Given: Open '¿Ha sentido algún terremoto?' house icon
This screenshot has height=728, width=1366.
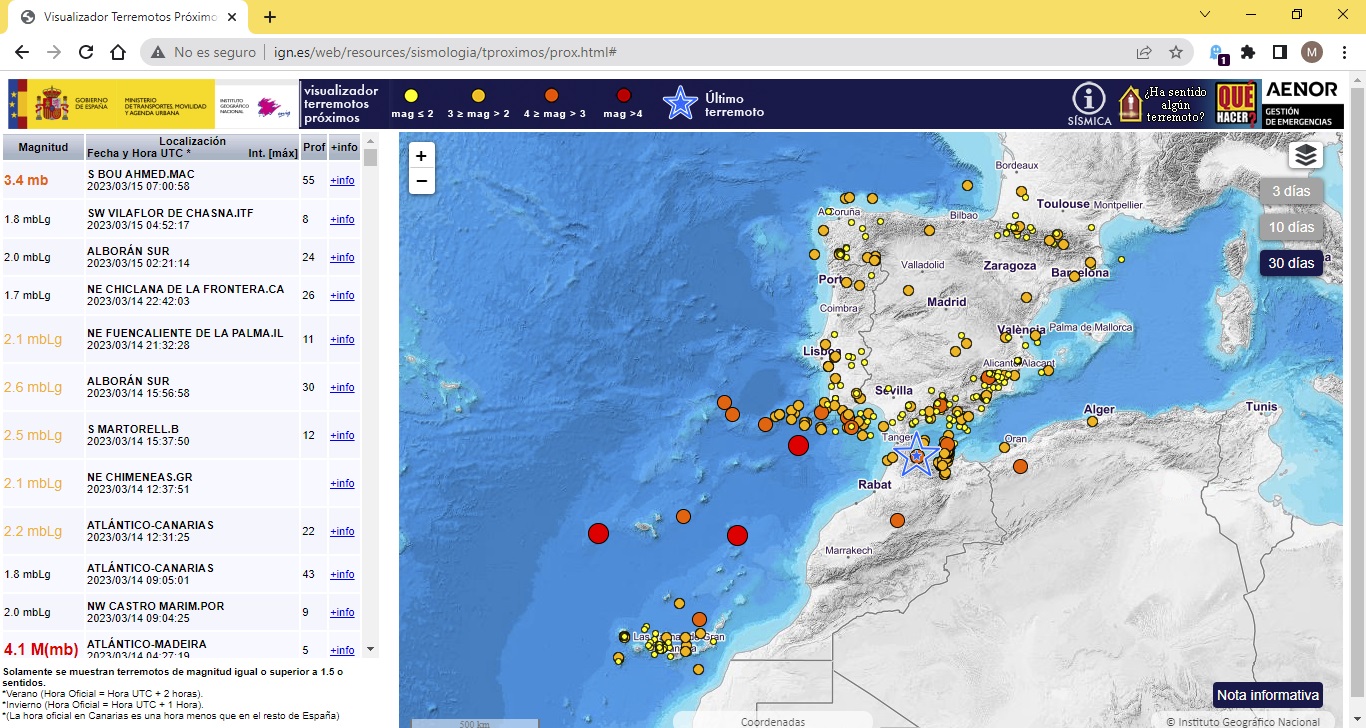Looking at the screenshot, I should coord(1161,104).
